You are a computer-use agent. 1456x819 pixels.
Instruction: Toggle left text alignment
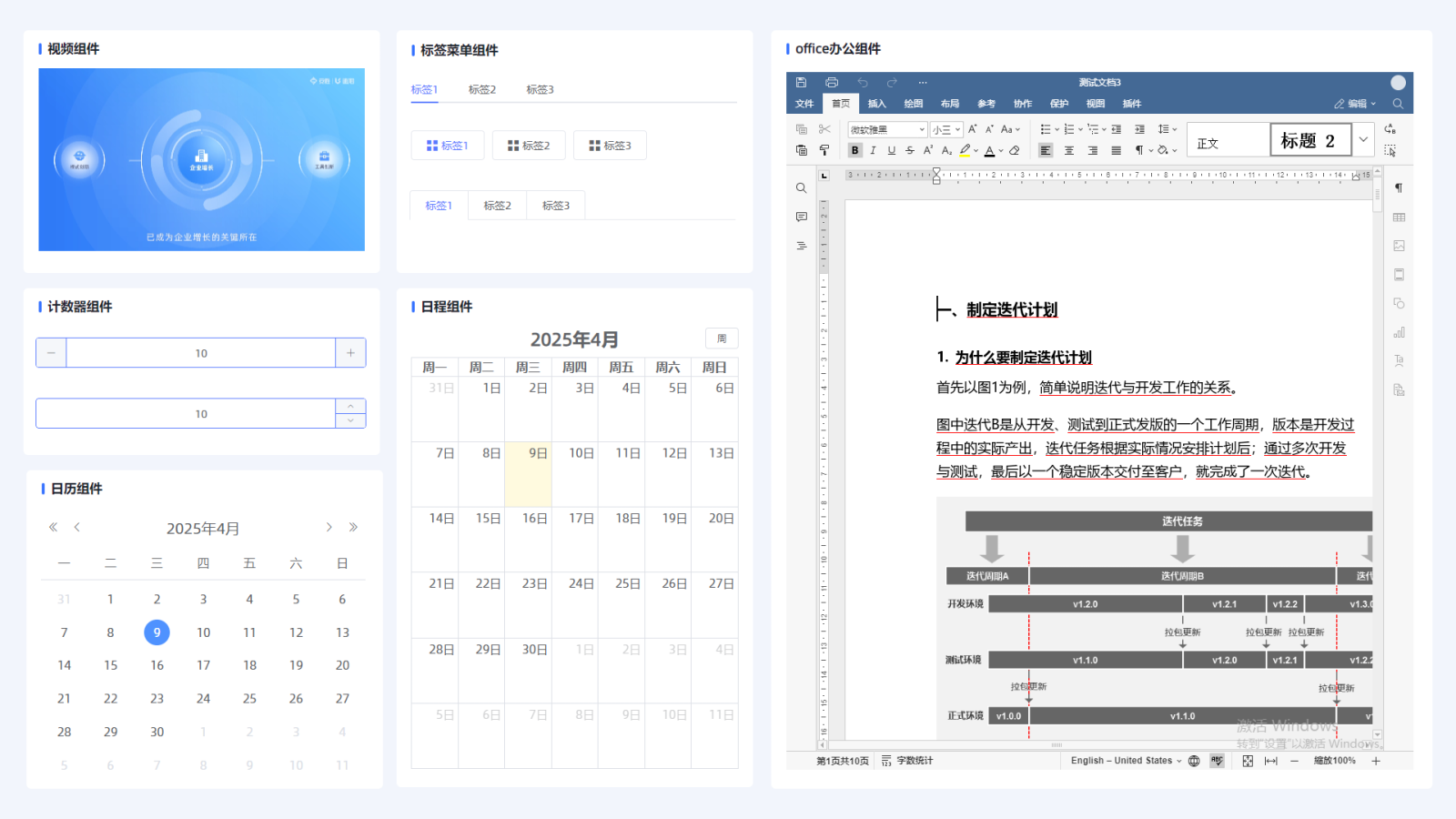pos(1046,151)
